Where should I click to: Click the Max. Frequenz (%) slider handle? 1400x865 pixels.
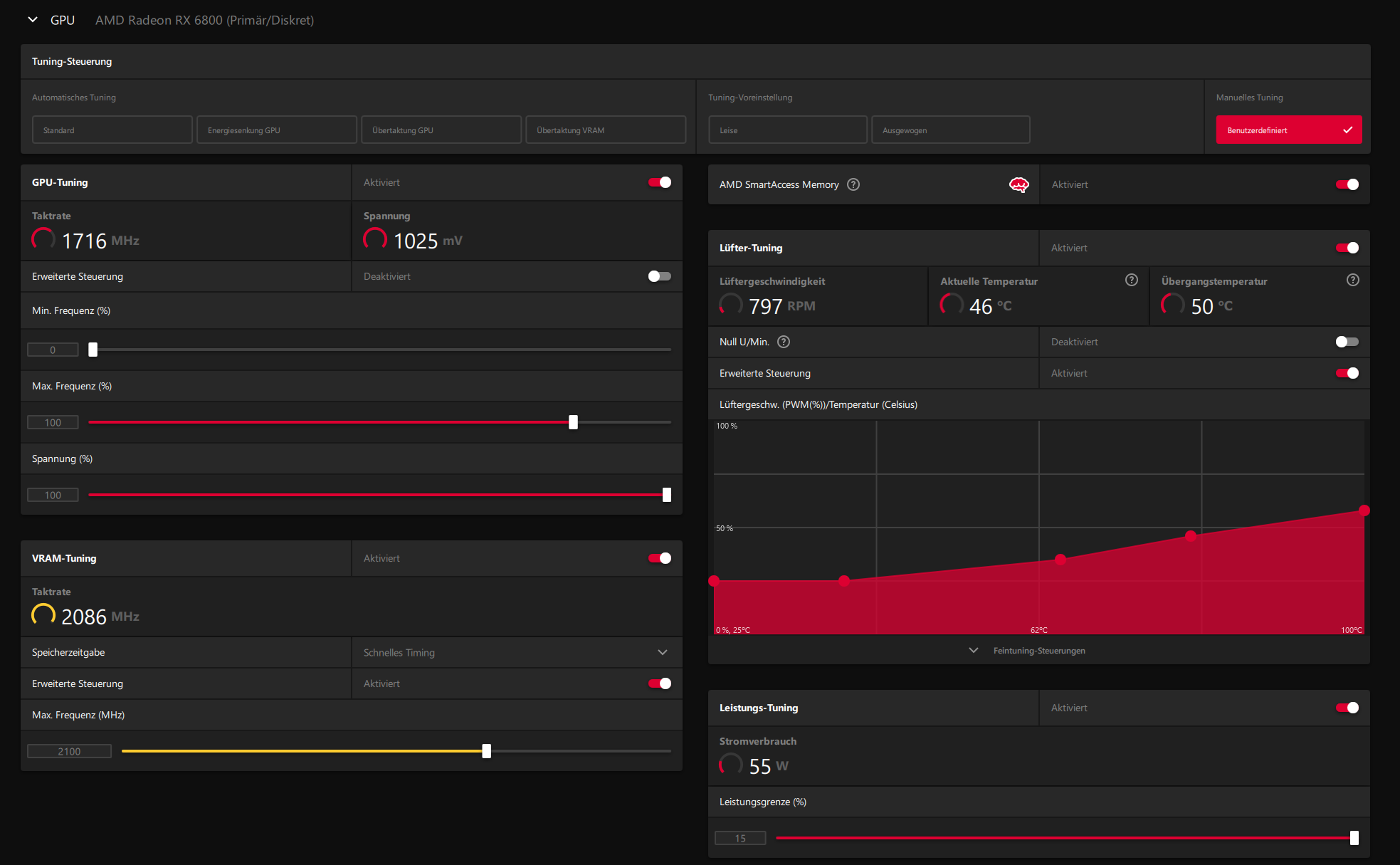(573, 422)
